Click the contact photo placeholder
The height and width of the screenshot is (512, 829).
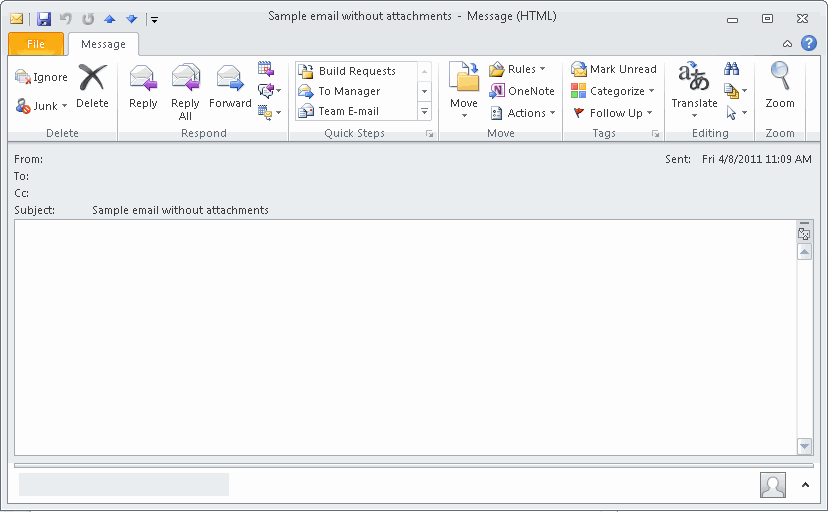click(x=773, y=485)
